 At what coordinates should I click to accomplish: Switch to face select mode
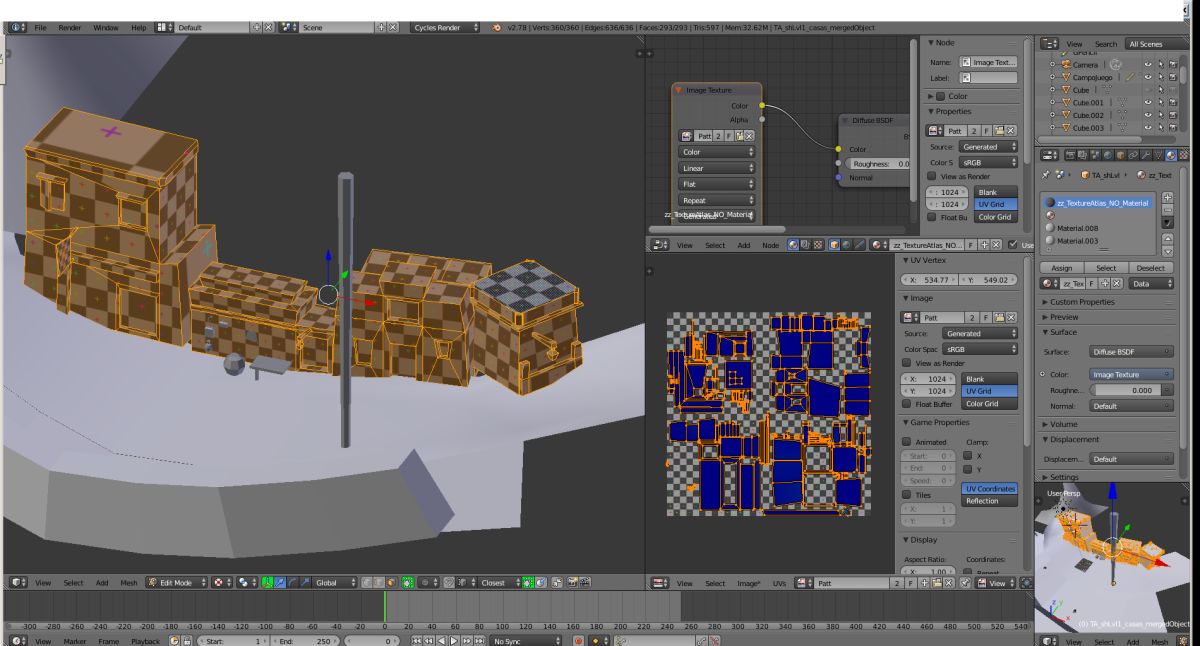(x=391, y=582)
